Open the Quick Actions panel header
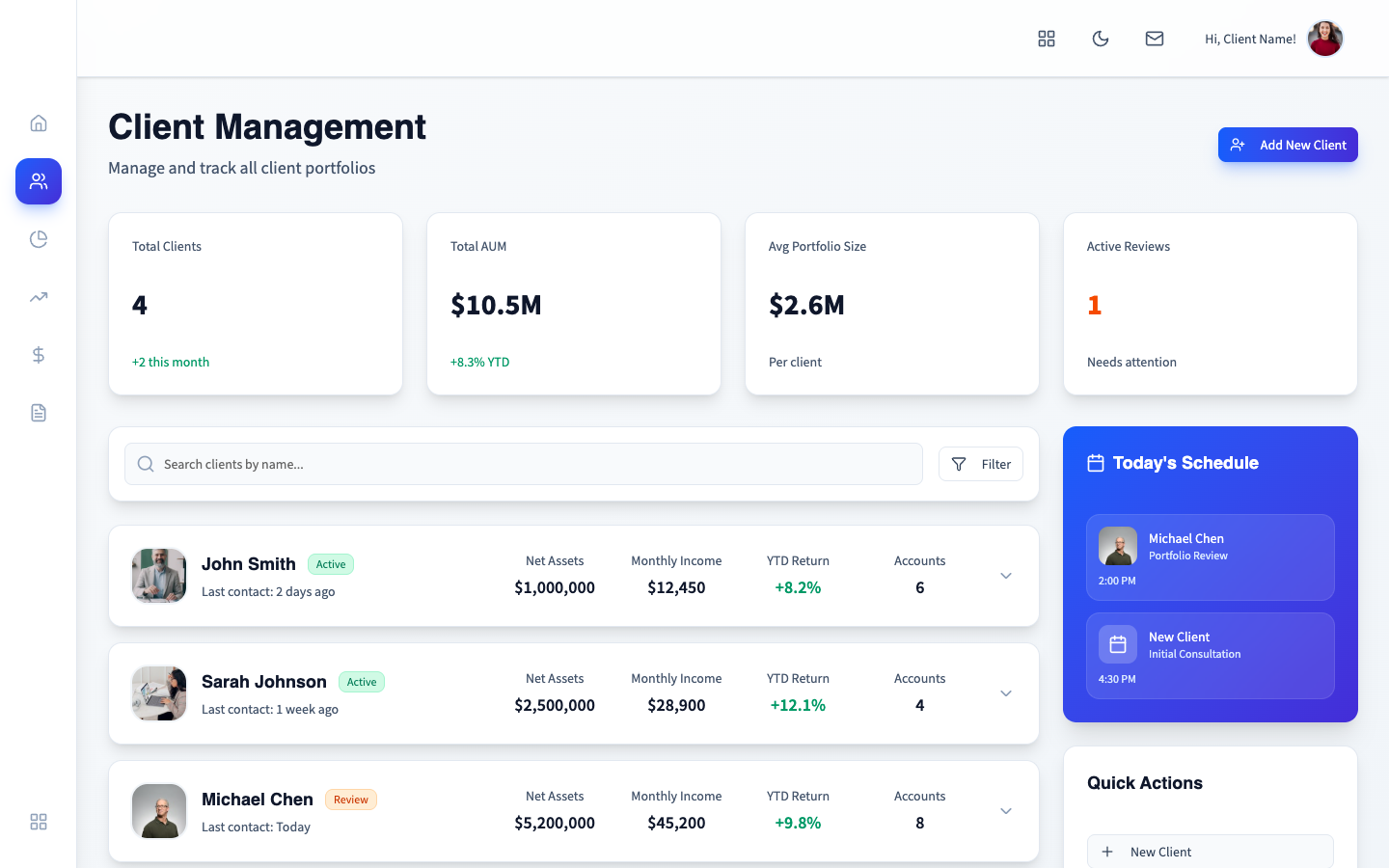The height and width of the screenshot is (868, 1389). pyautogui.click(x=1145, y=782)
